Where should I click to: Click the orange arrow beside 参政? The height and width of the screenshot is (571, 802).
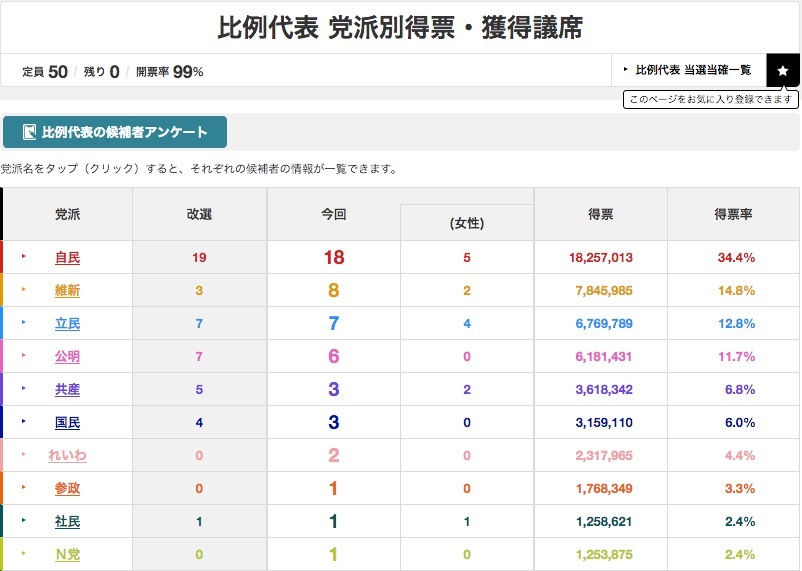coord(24,487)
